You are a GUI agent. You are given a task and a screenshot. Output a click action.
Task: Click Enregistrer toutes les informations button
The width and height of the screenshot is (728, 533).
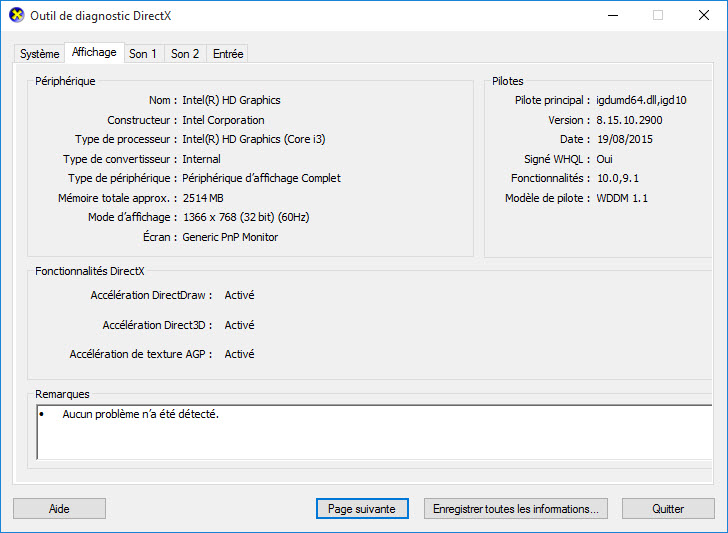point(515,509)
